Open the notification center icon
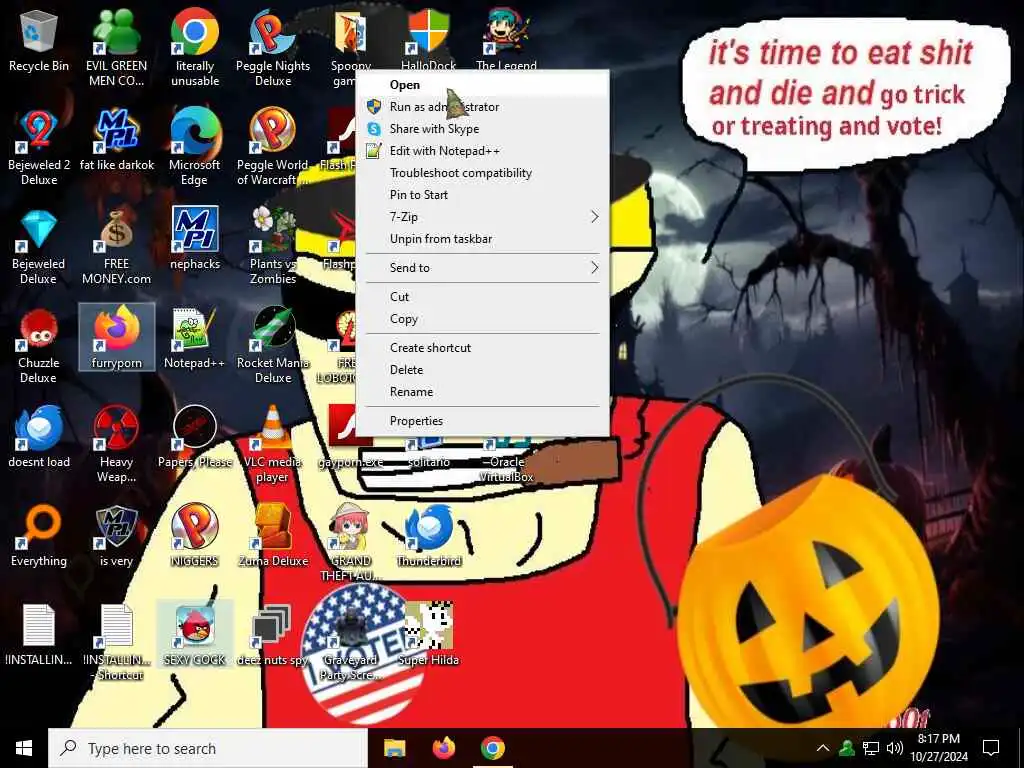This screenshot has width=1024, height=768. (x=991, y=748)
